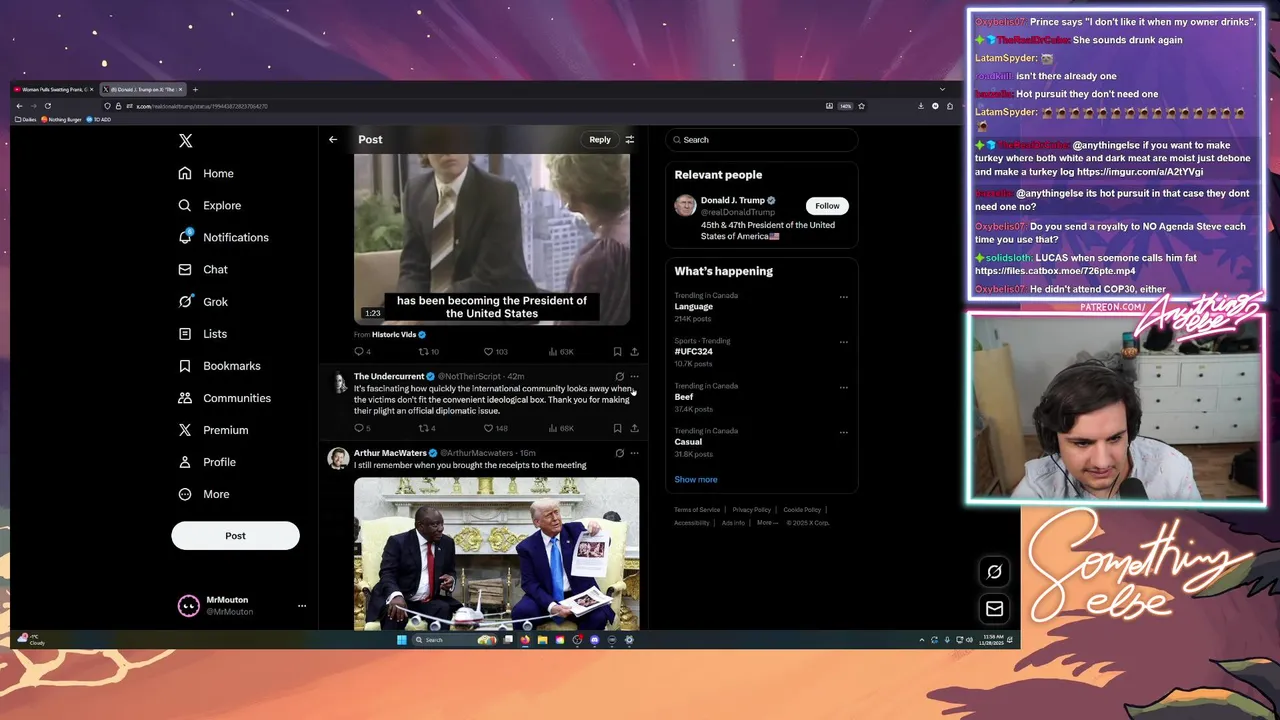
Task: Open a new browser tab
Action: (x=196, y=90)
